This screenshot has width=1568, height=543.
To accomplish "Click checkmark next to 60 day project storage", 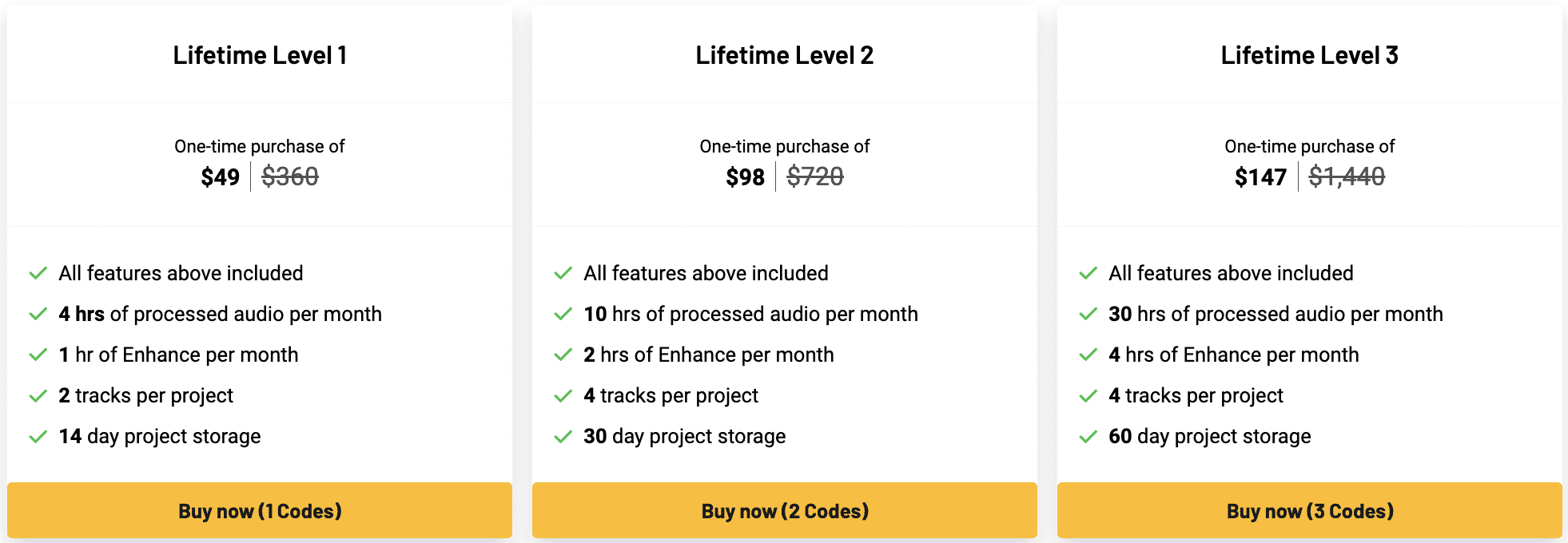I will pos(1088,437).
